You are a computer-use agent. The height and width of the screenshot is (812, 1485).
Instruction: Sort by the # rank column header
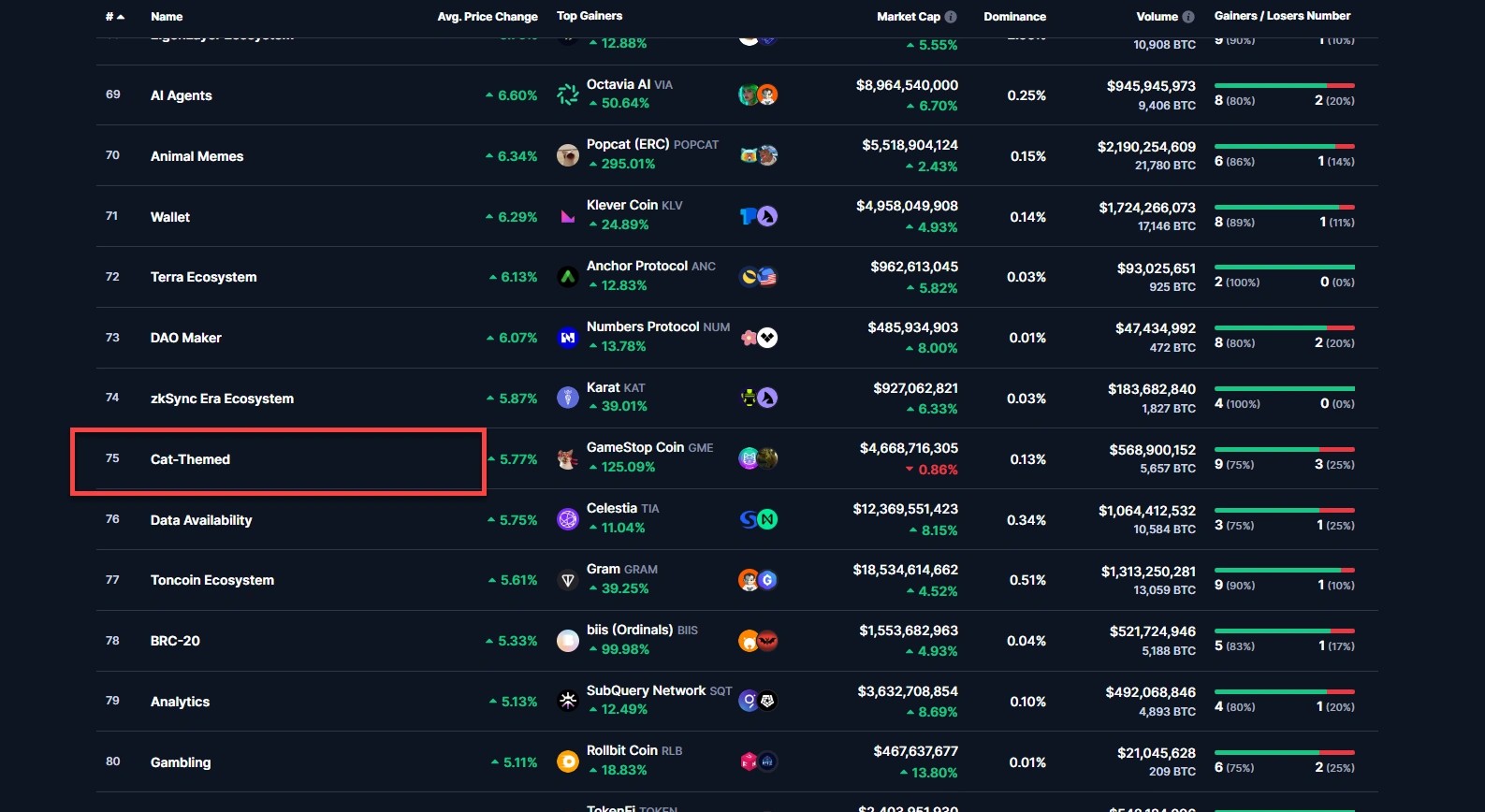click(x=114, y=17)
